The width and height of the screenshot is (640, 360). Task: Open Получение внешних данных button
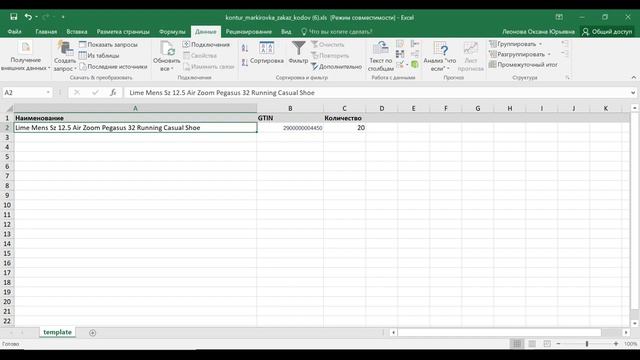coord(25,57)
